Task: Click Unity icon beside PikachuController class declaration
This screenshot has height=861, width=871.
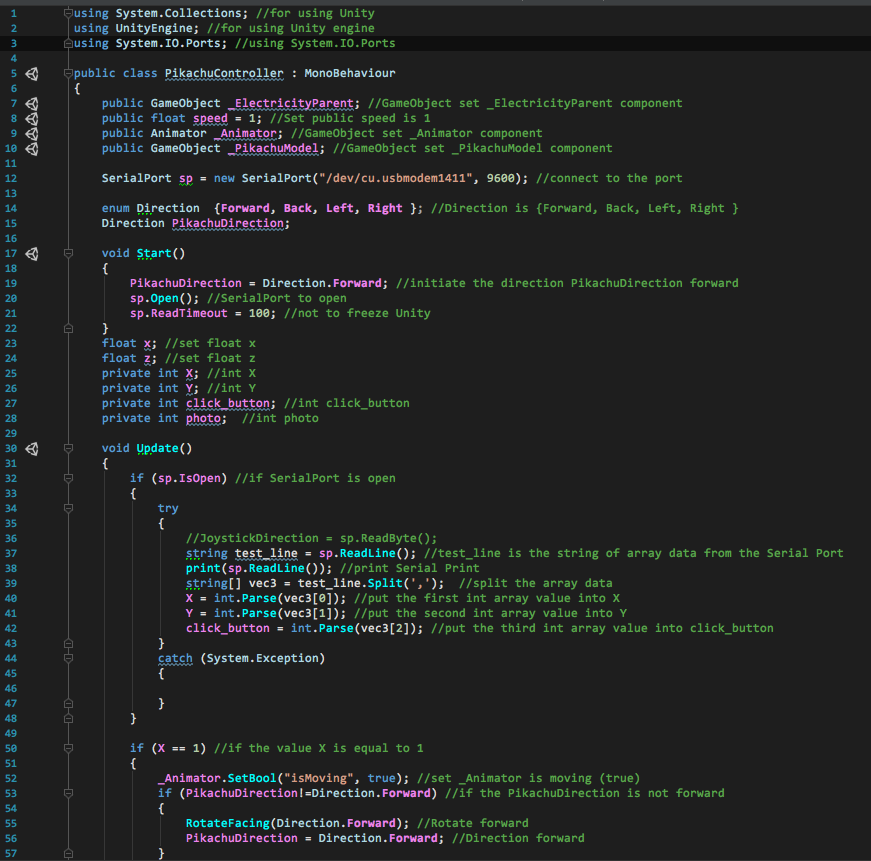Action: (32, 74)
